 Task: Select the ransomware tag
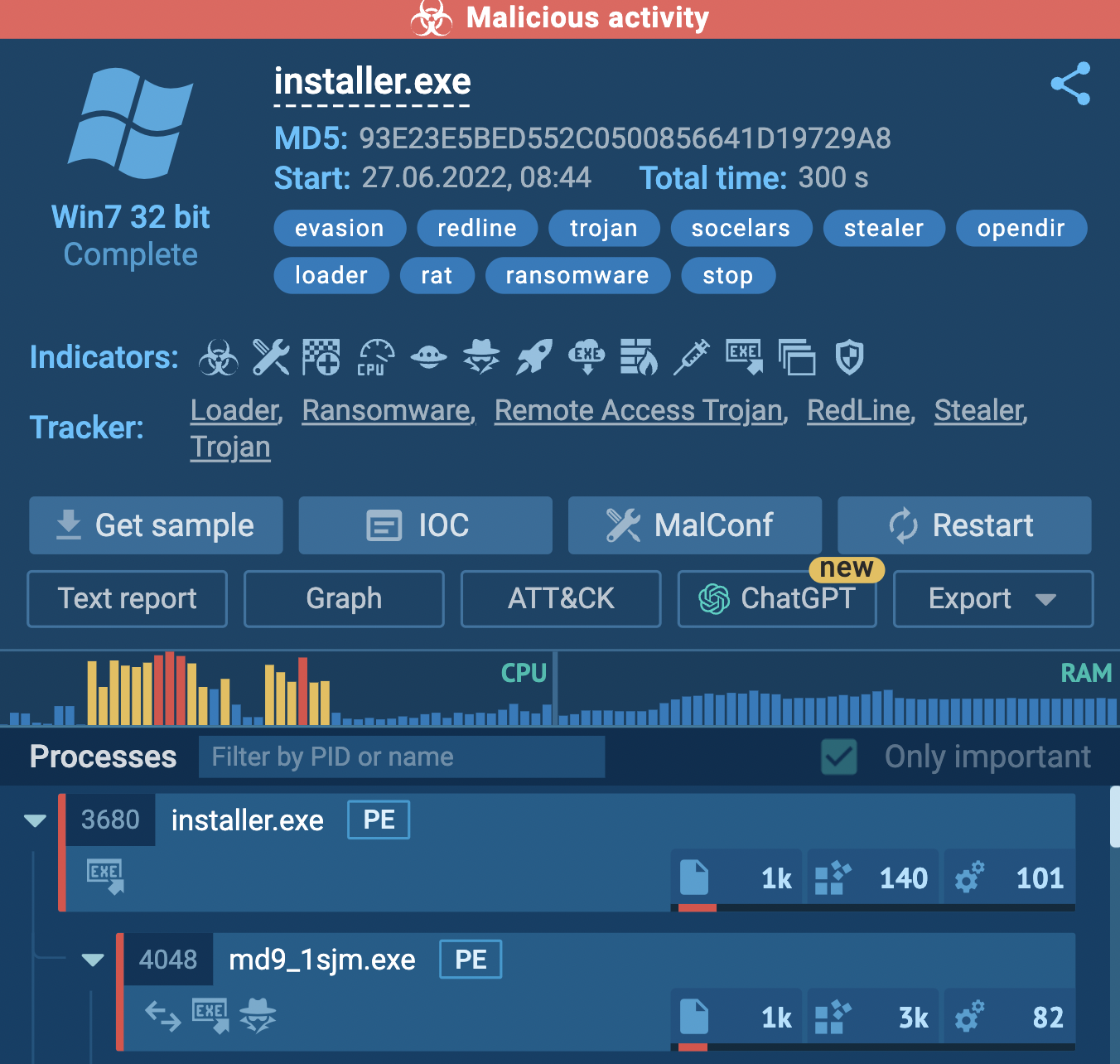click(577, 275)
